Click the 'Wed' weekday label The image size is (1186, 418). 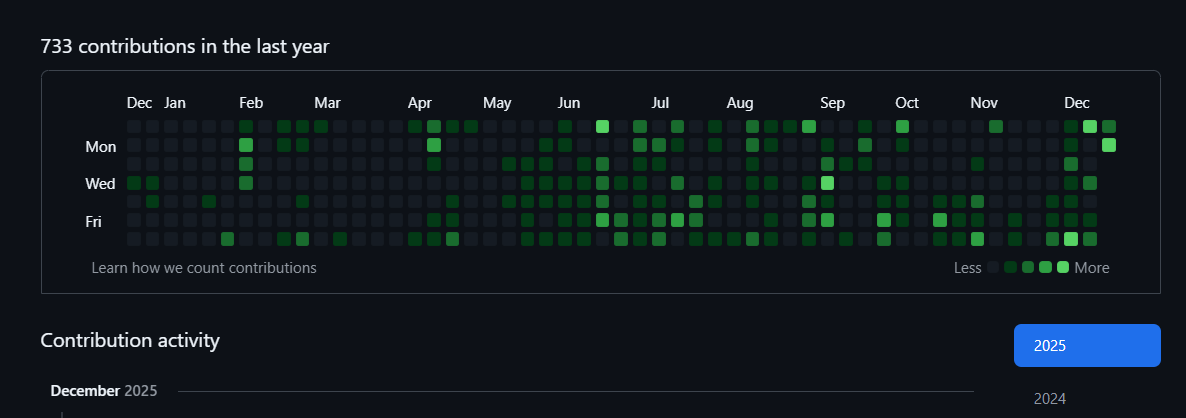(101, 184)
